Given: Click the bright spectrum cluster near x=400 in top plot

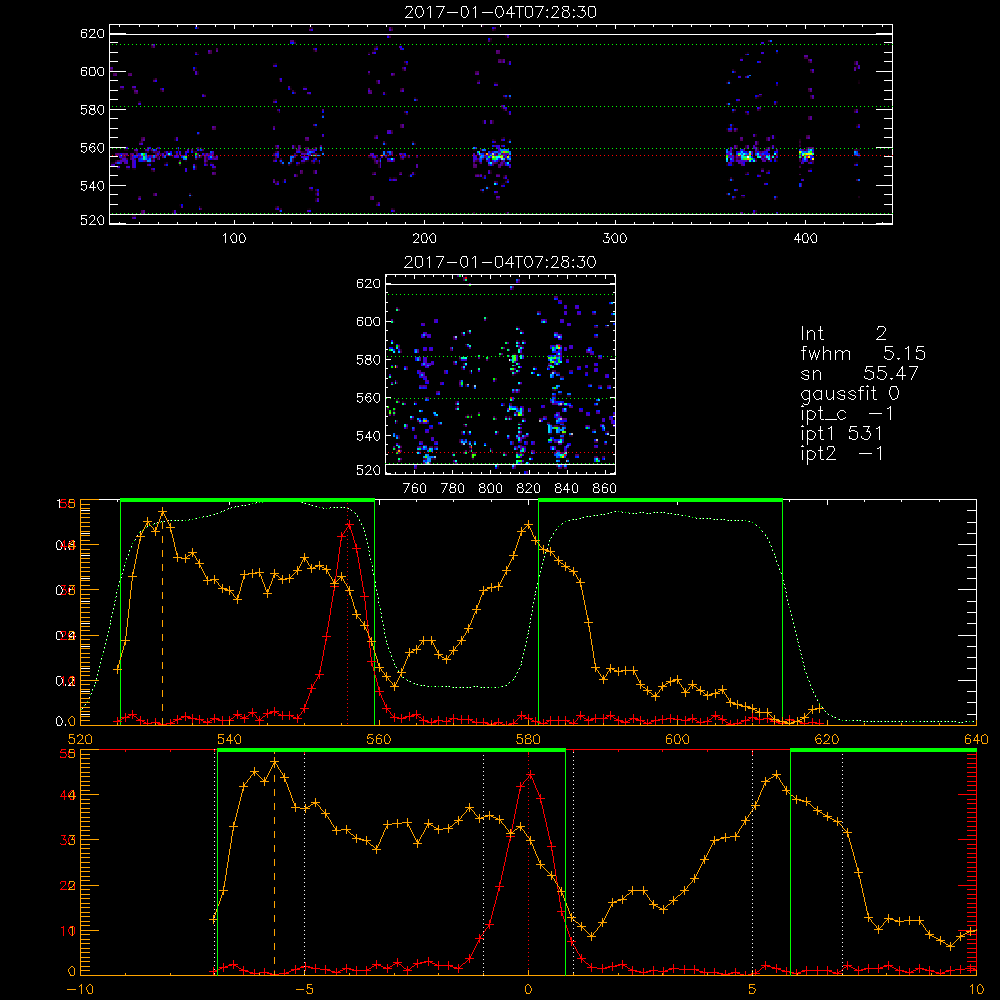Looking at the screenshot, I should click(807, 154).
